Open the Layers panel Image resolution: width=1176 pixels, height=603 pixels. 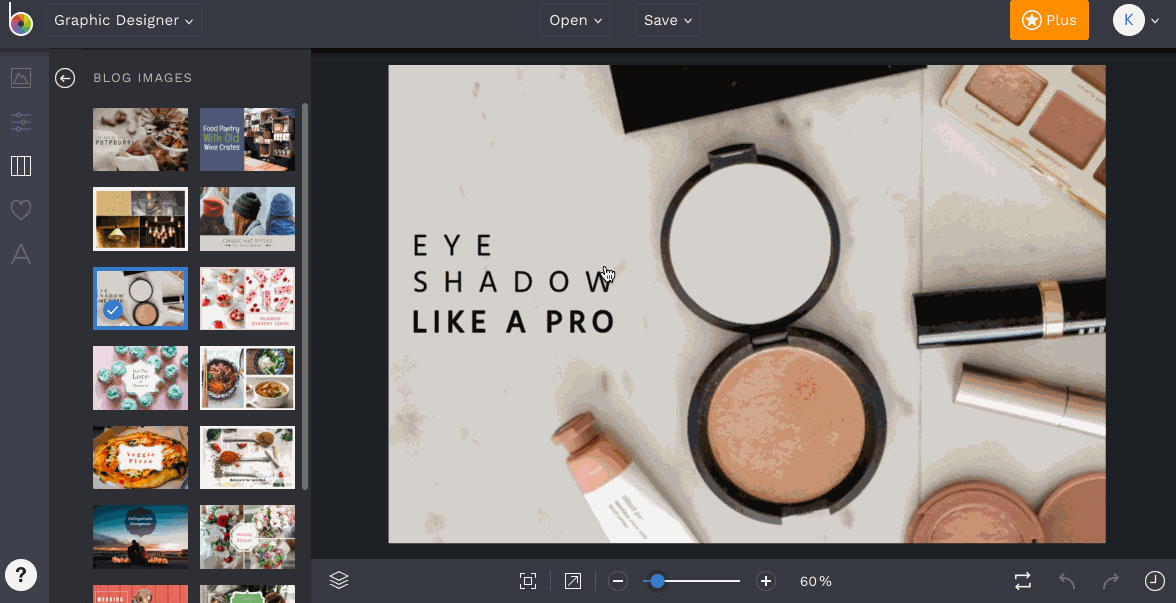[338, 580]
